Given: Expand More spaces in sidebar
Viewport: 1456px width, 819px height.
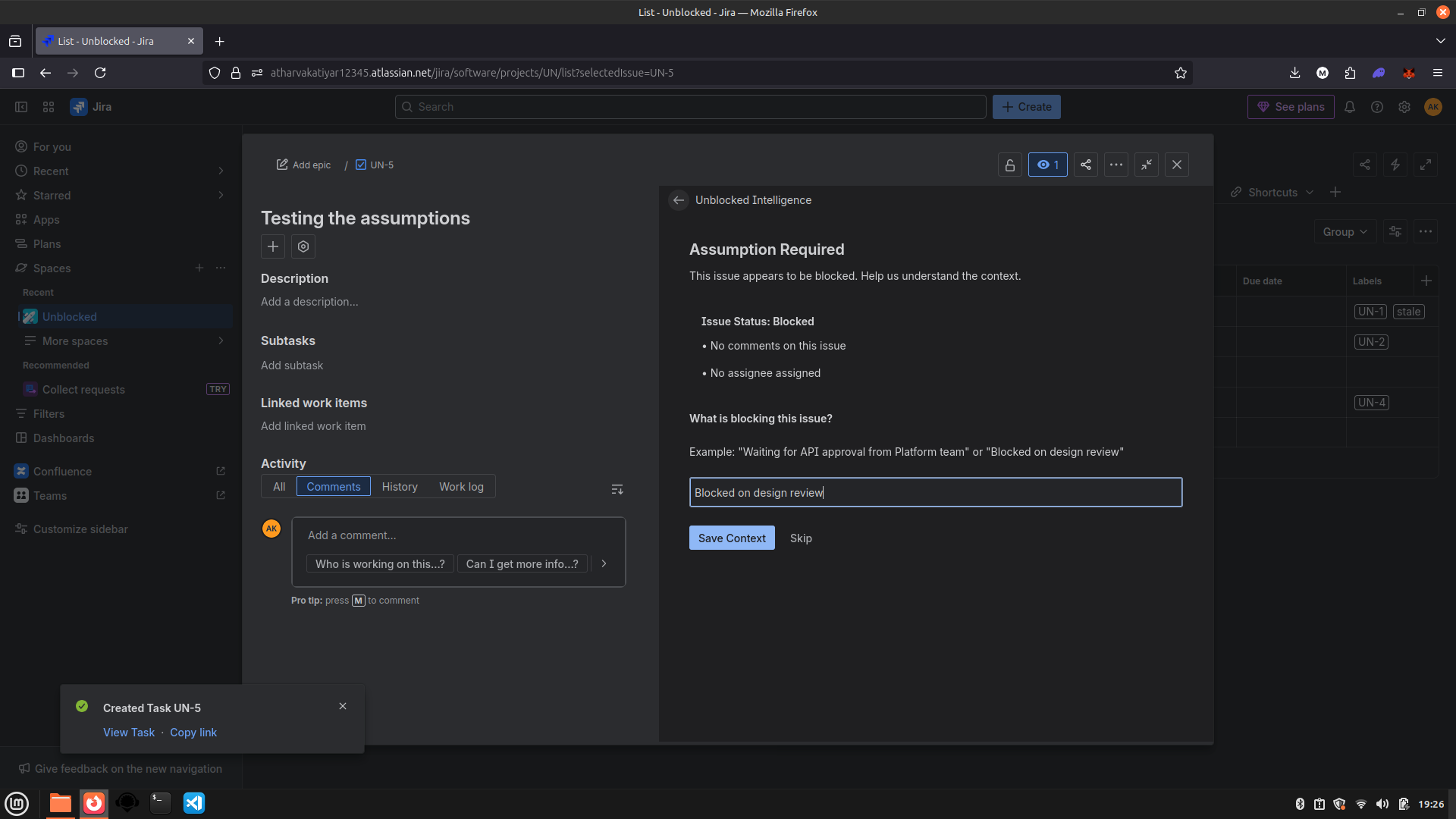Looking at the screenshot, I should (x=221, y=341).
